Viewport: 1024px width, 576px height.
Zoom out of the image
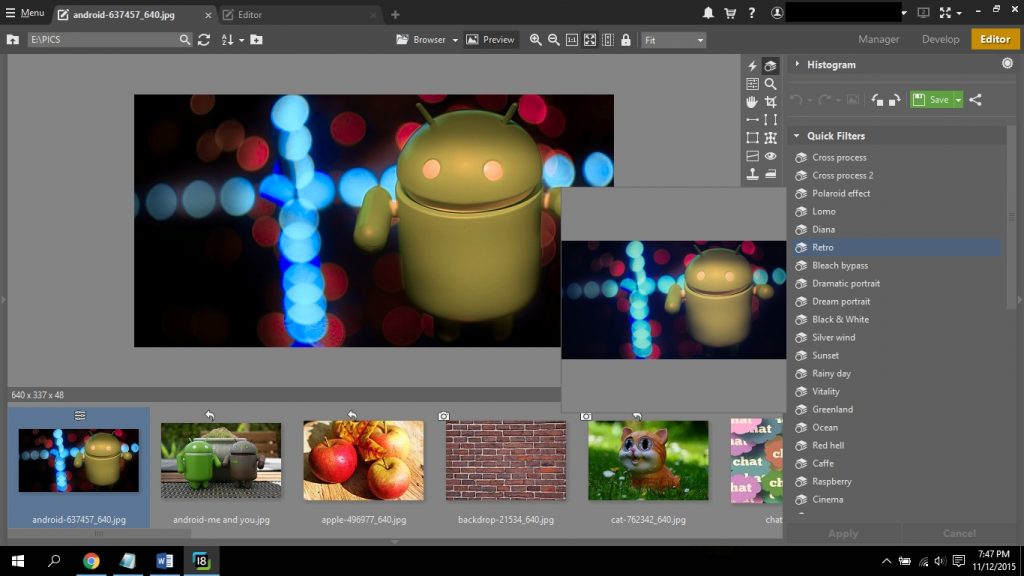[554, 40]
